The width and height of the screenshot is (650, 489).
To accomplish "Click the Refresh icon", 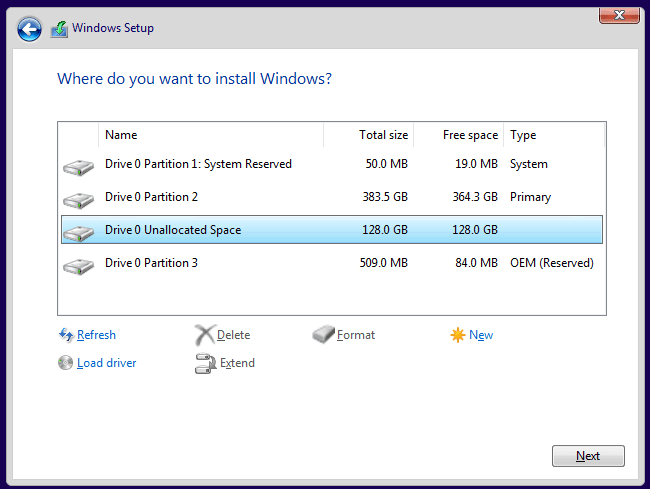I will tap(66, 335).
